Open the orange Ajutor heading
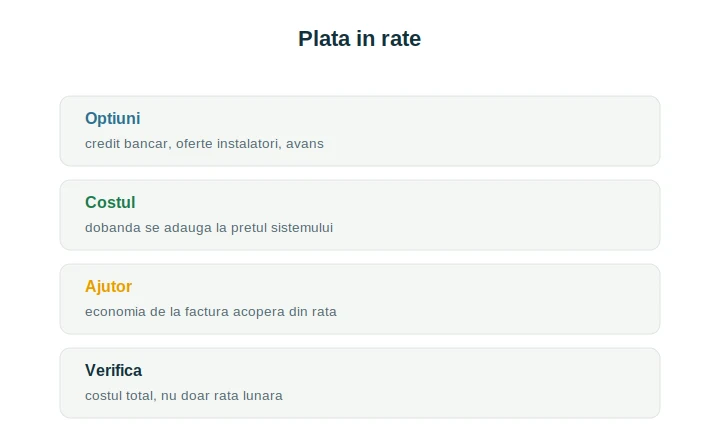Screen dimensions: 720x440 tap(108, 287)
